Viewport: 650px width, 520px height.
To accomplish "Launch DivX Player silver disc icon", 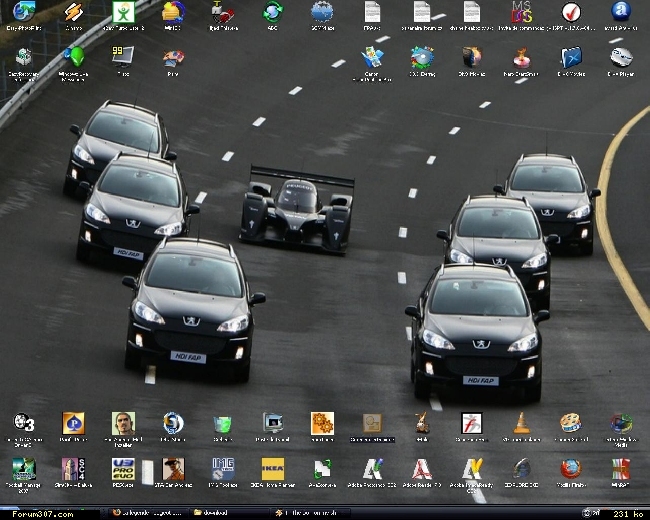I will [x=621, y=57].
